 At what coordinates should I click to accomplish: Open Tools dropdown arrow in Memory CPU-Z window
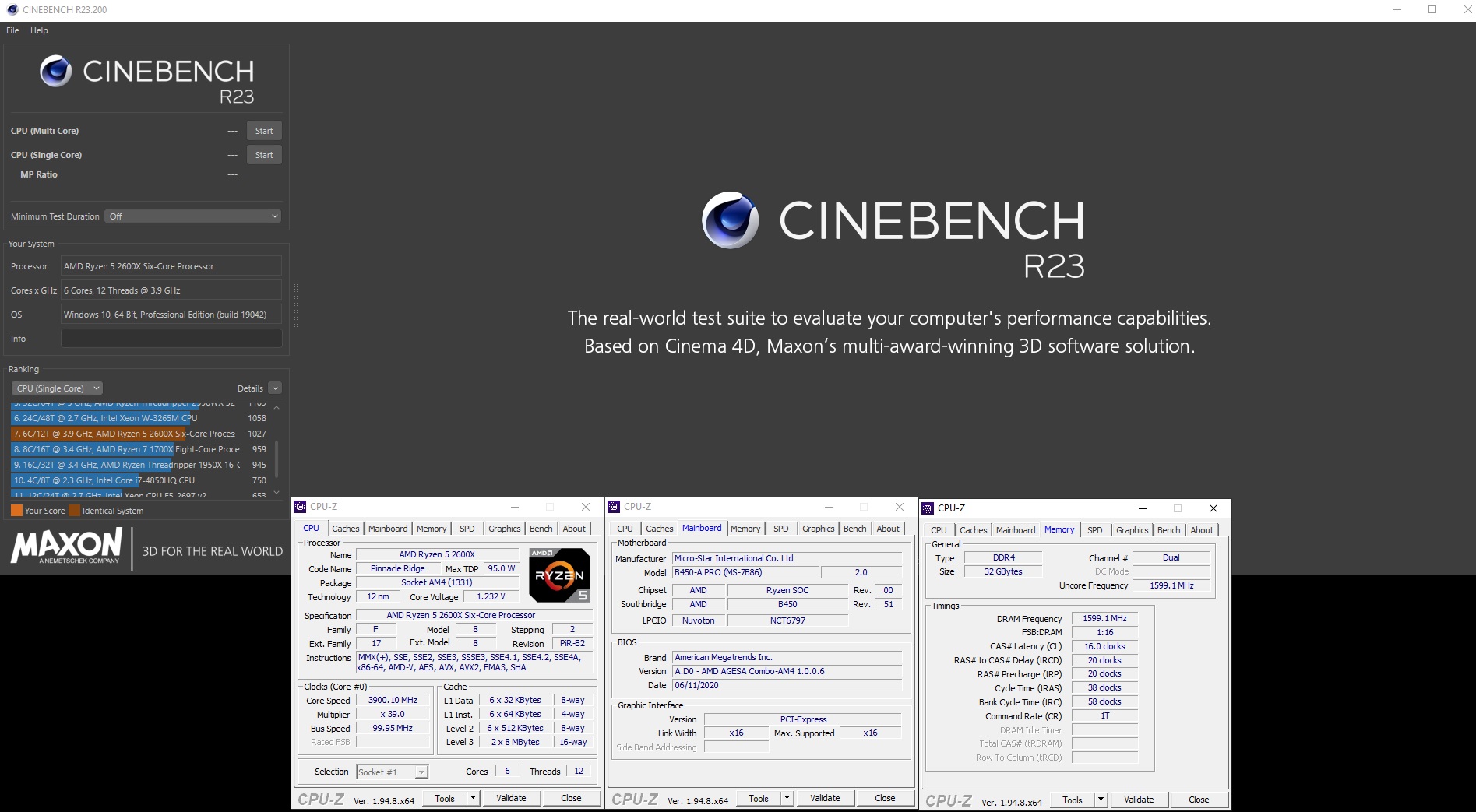1100,800
